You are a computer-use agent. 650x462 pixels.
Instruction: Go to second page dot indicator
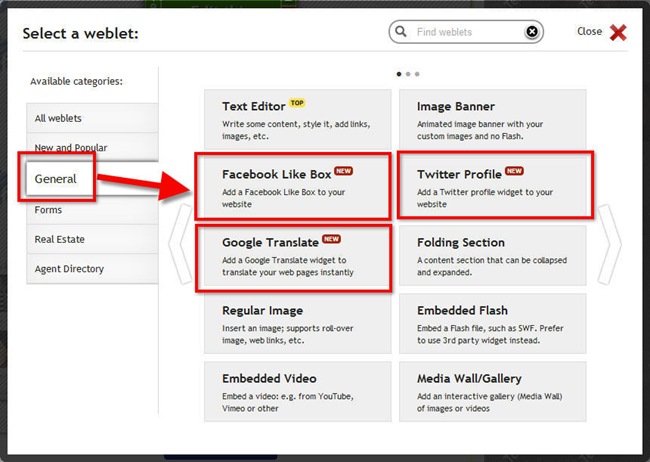tap(408, 74)
